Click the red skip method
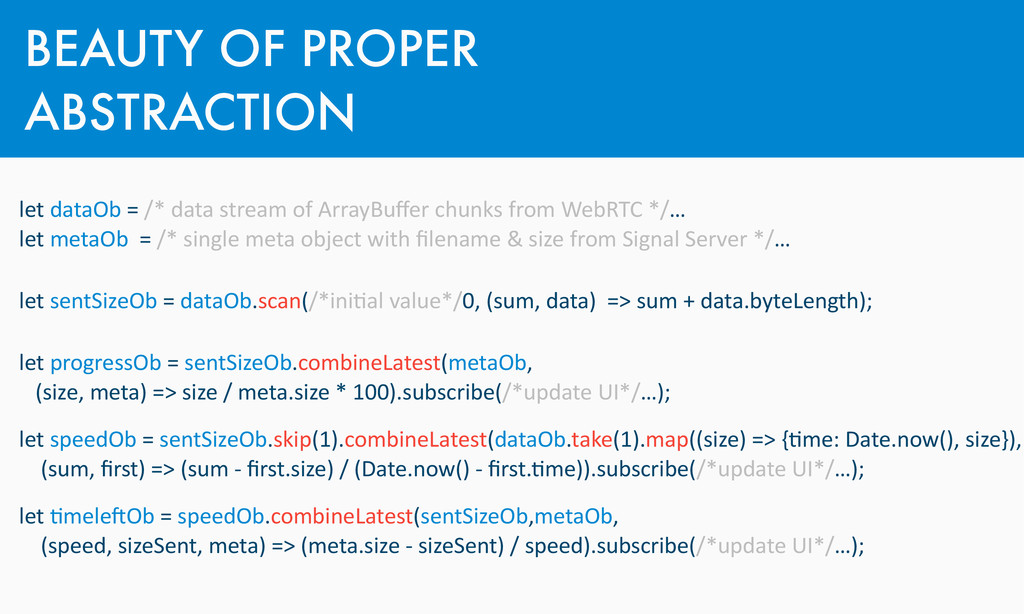Image resolution: width=1024 pixels, height=614 pixels. click(x=292, y=440)
